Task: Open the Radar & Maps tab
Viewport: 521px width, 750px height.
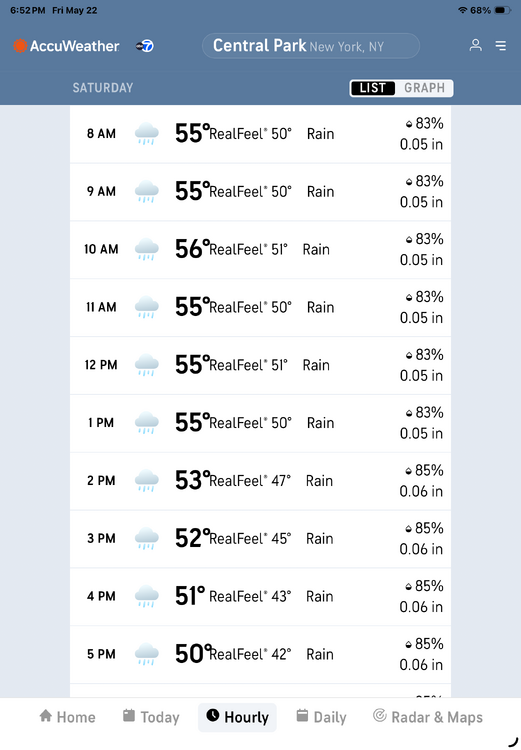Action: pyautogui.click(x=428, y=717)
